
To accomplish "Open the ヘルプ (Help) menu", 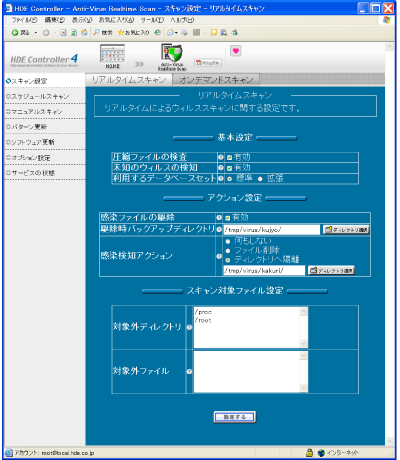I will 182,20.
